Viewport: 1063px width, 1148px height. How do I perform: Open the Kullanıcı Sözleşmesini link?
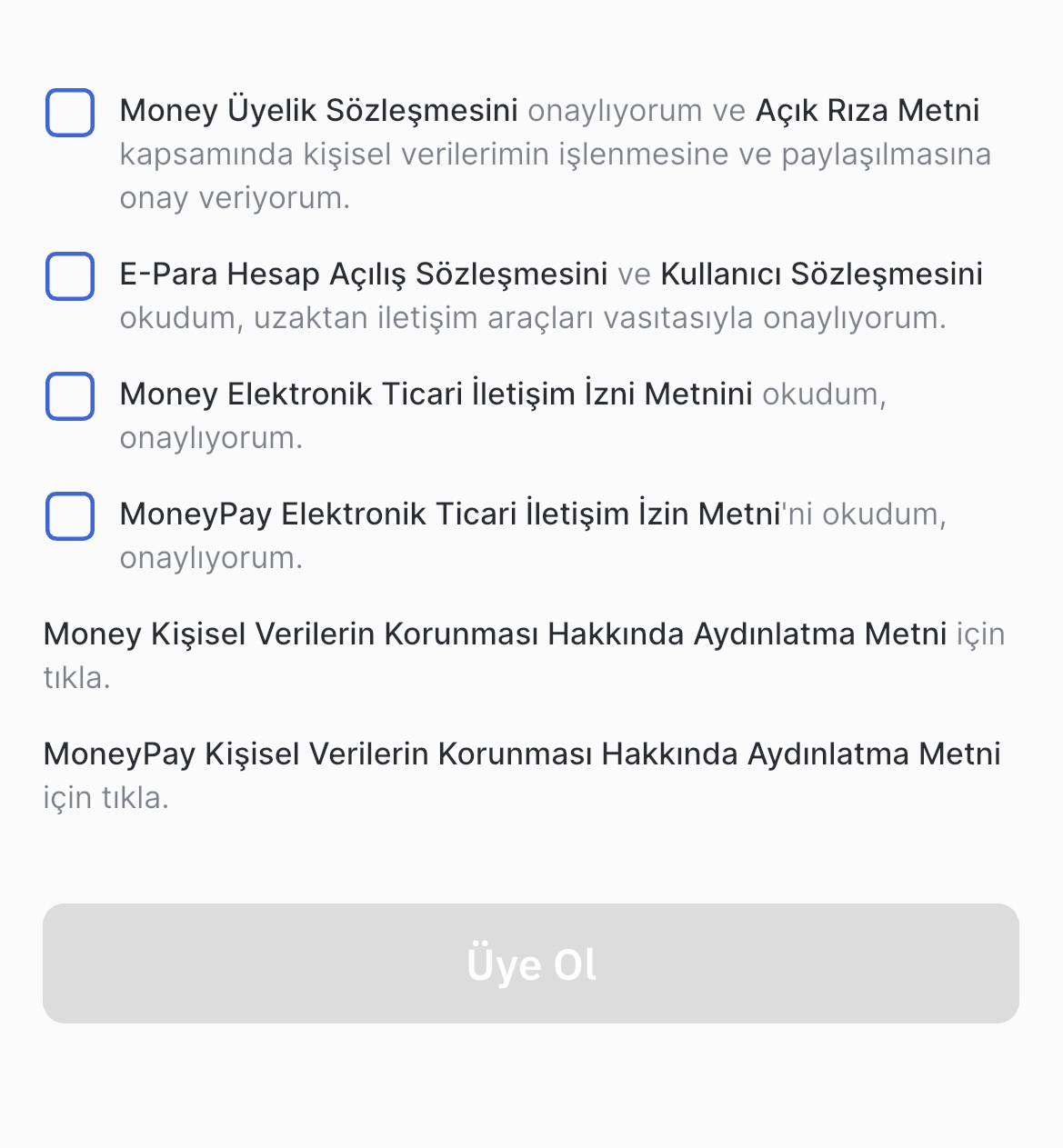click(x=821, y=275)
